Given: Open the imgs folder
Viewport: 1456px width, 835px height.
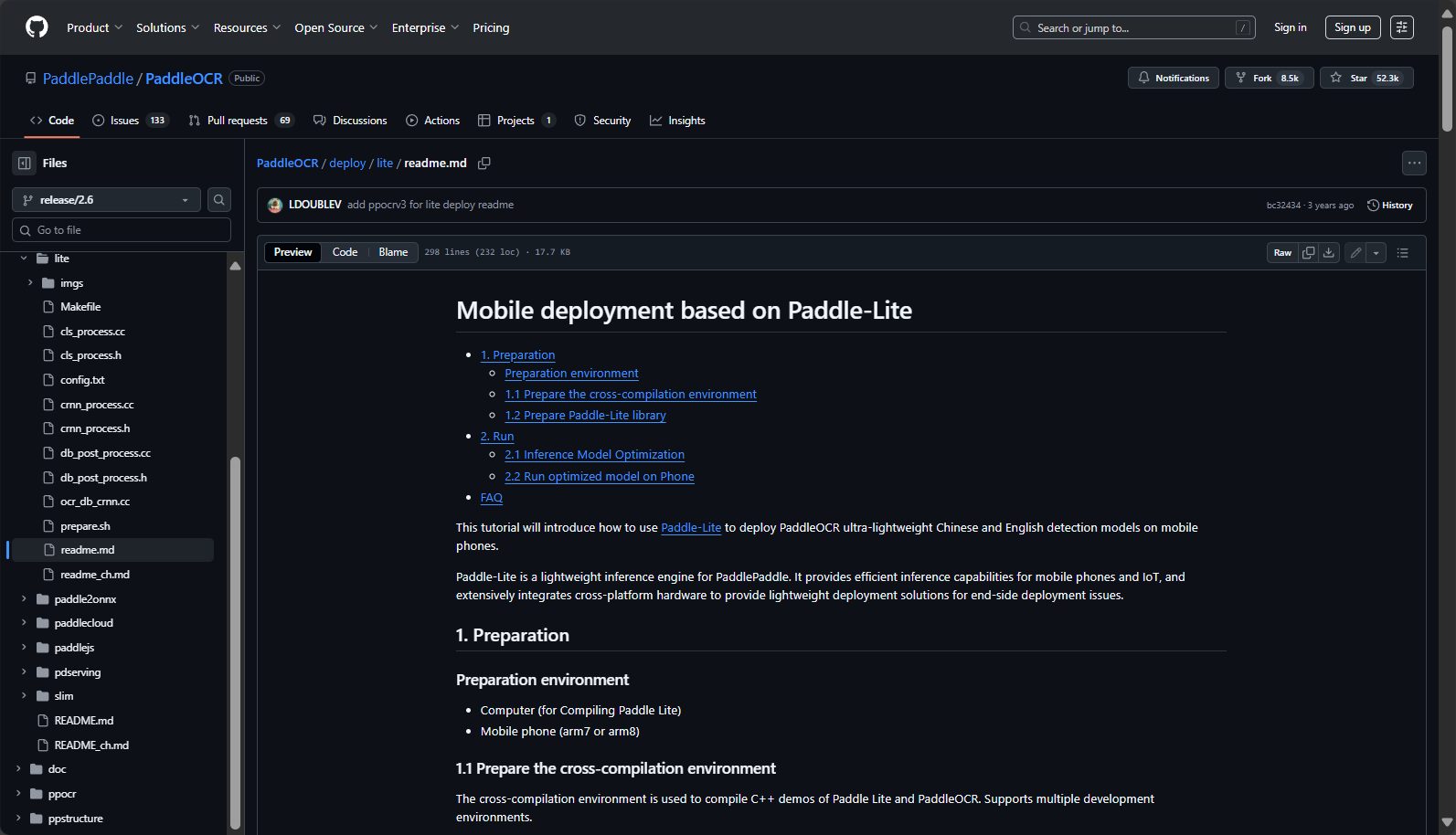Looking at the screenshot, I should [x=71, y=283].
